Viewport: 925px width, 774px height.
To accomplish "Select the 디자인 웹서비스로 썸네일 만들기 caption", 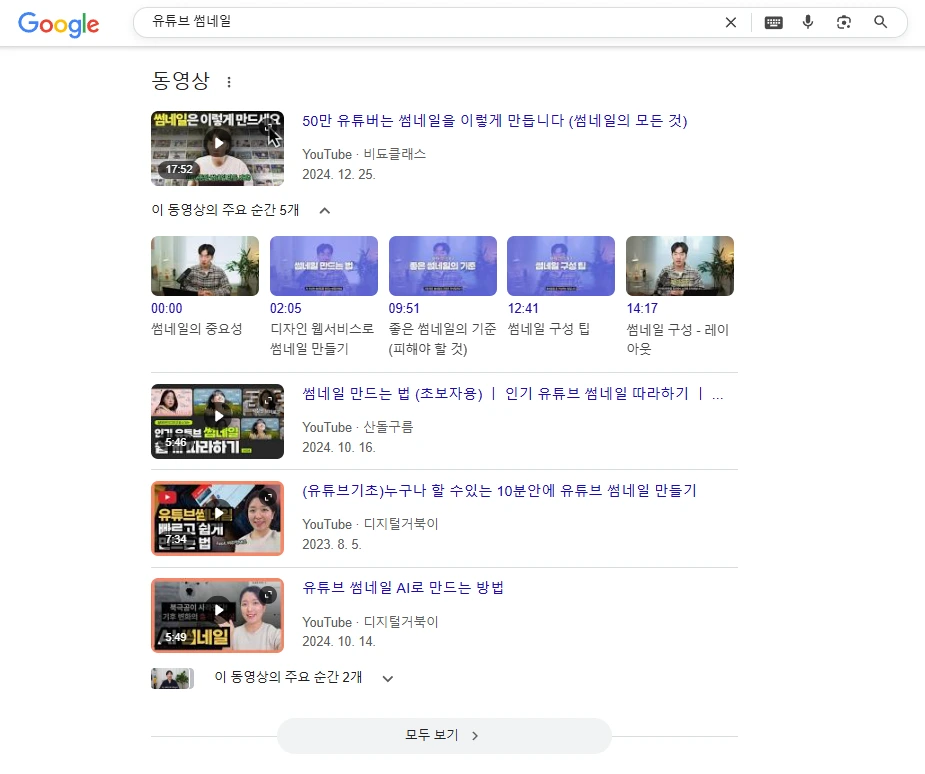I will (x=322, y=339).
